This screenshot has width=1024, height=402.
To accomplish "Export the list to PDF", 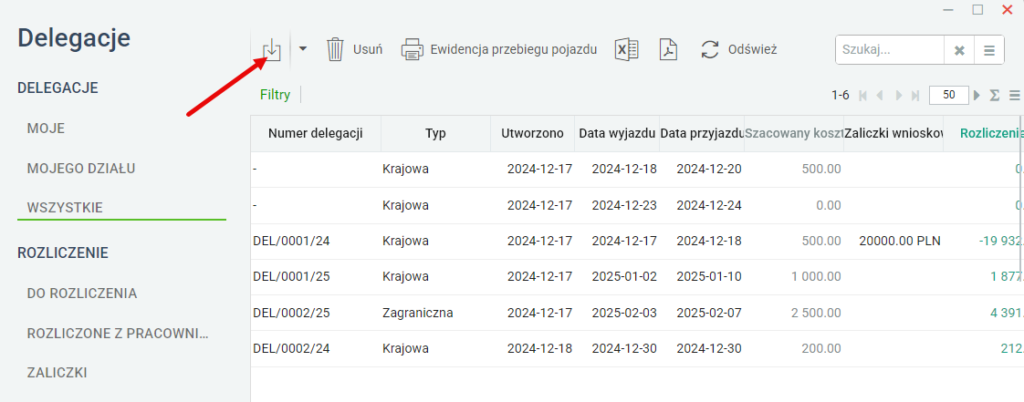I will [x=668, y=49].
